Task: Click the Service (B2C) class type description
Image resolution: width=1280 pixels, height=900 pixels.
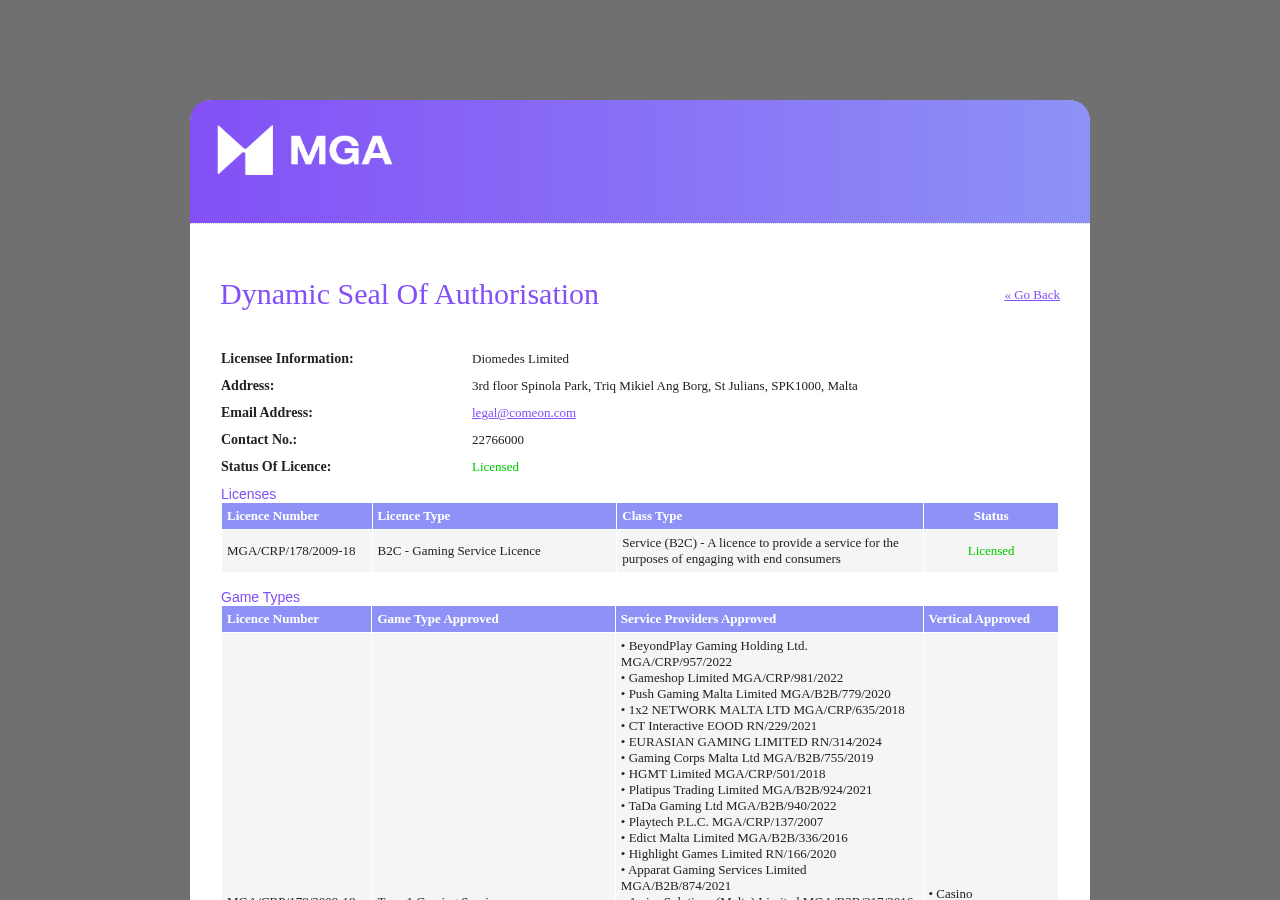Action: pos(768,551)
